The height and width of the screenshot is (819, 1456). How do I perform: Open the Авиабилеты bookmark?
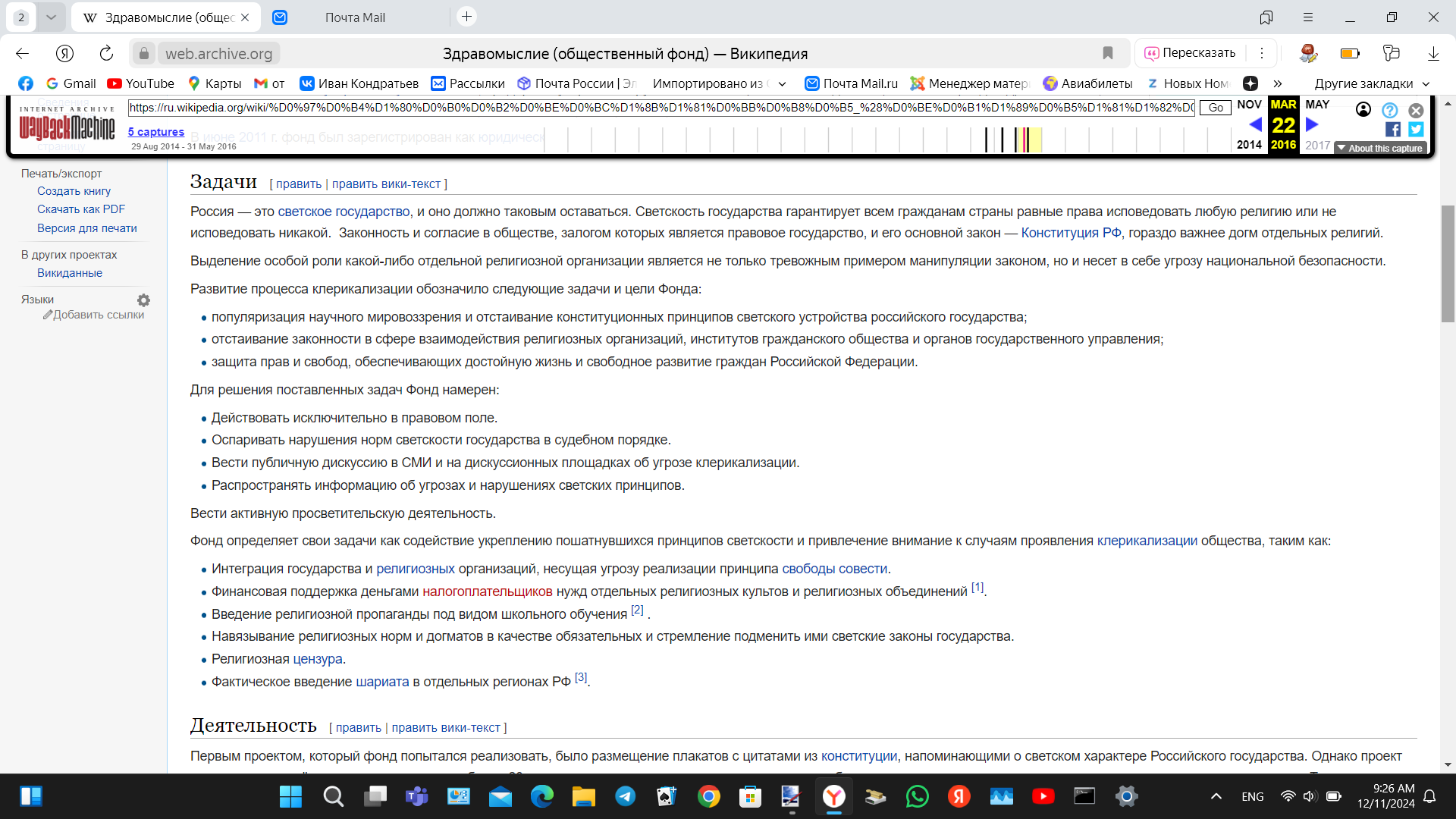click(x=1087, y=83)
